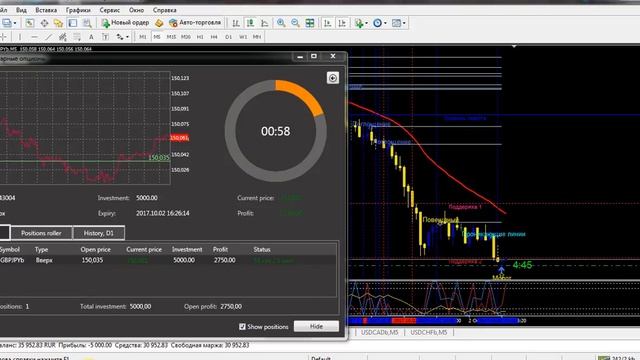Switch chart to line chart mode
This screenshot has height=360, width=640.
(x=264, y=23)
